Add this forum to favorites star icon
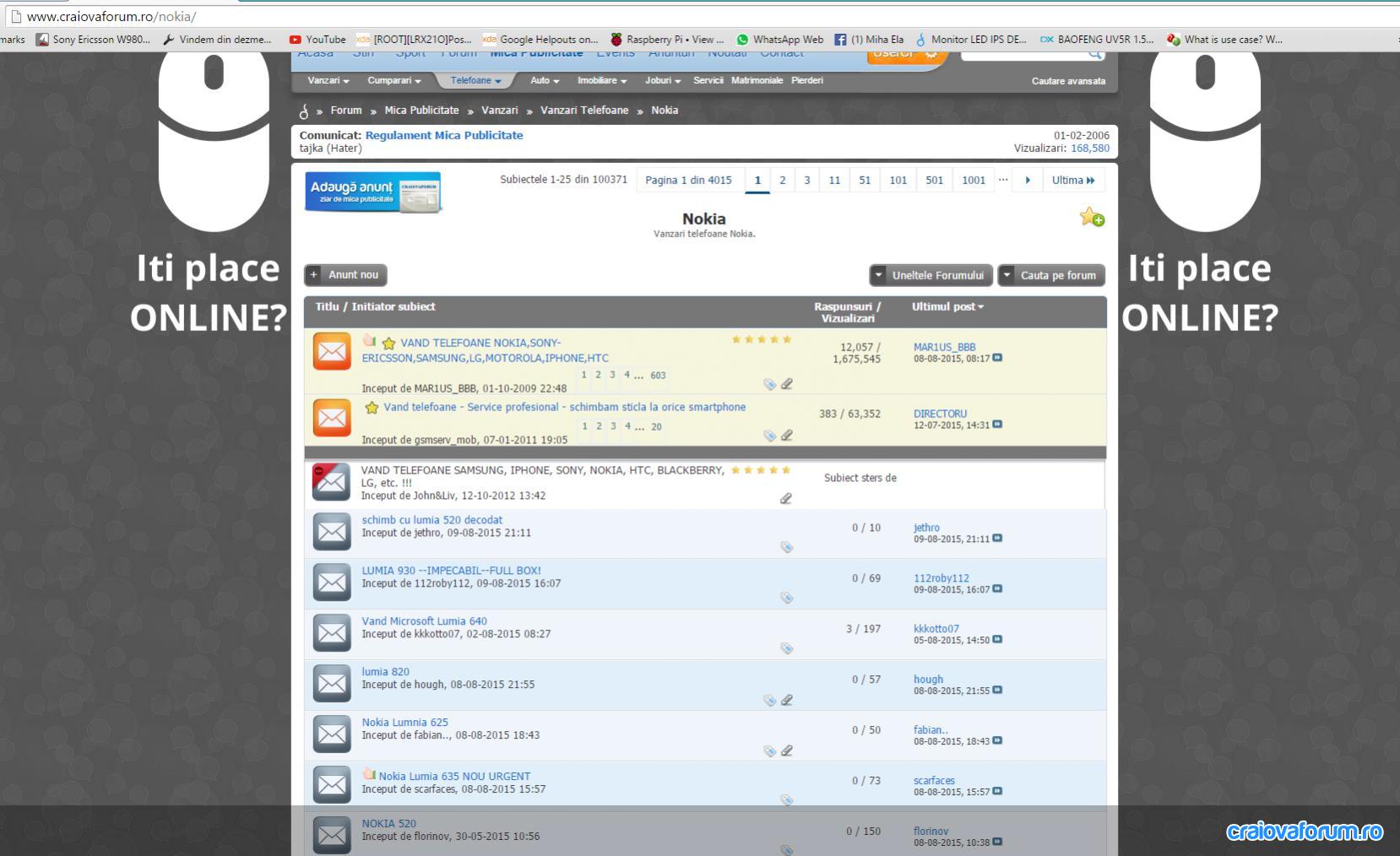1400x856 pixels. (x=1092, y=217)
